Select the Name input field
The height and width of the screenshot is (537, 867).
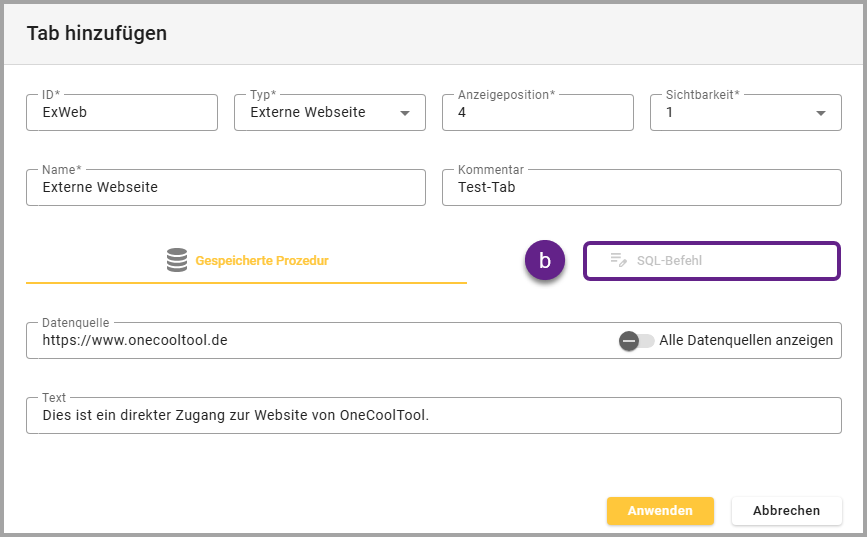pos(226,187)
